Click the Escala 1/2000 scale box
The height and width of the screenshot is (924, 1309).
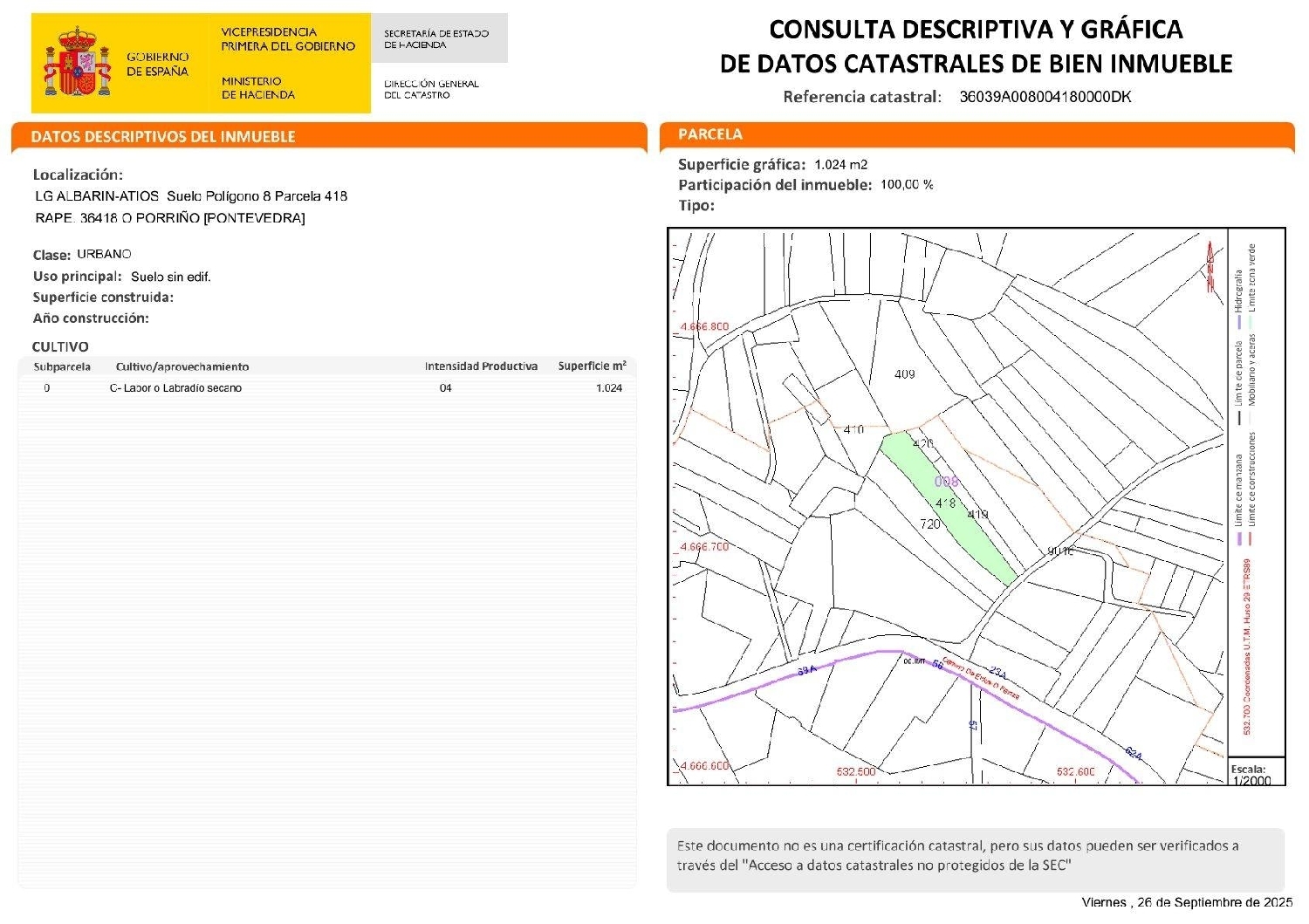point(1255,774)
